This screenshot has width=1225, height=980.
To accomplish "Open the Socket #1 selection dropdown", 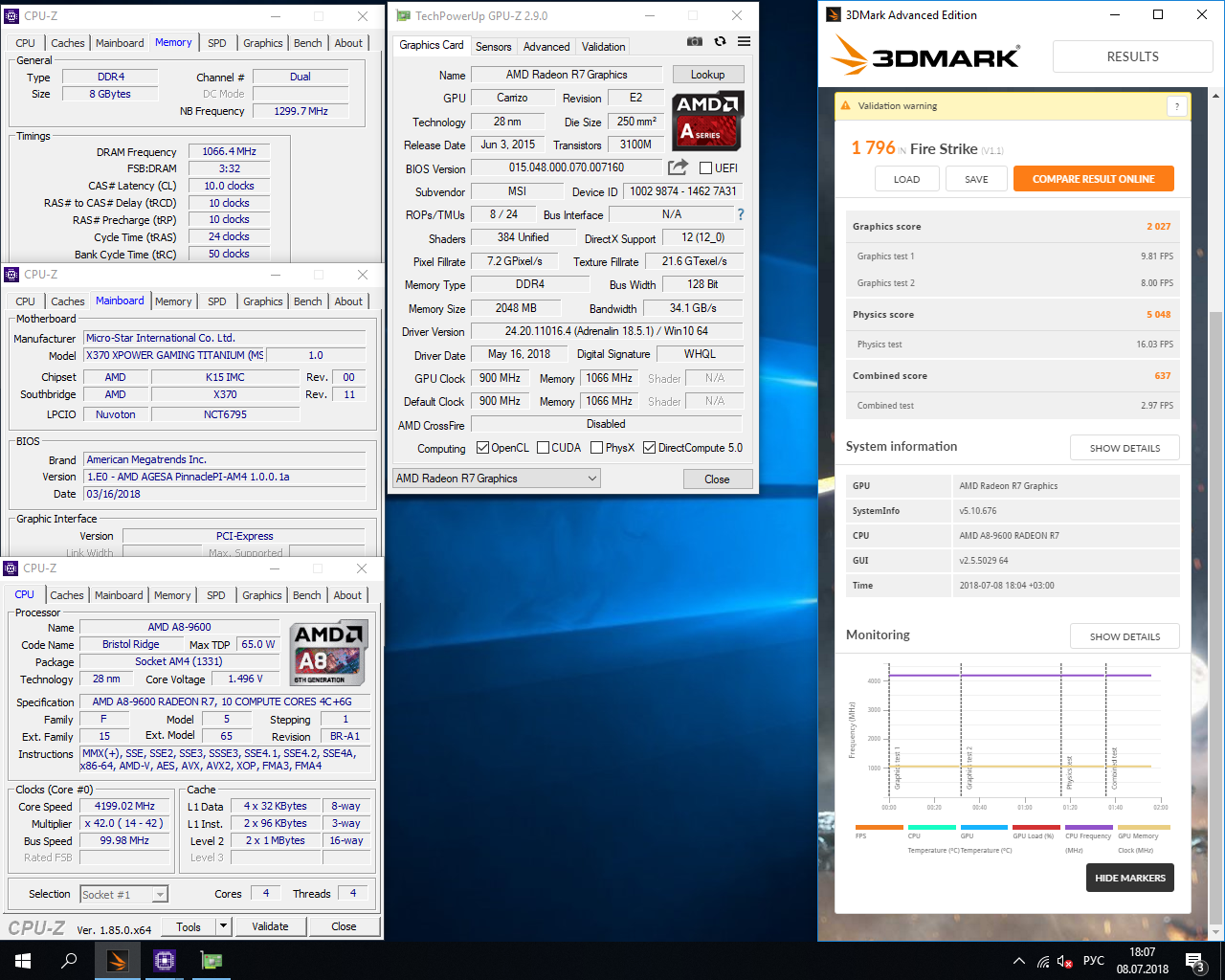I will pyautogui.click(x=124, y=894).
